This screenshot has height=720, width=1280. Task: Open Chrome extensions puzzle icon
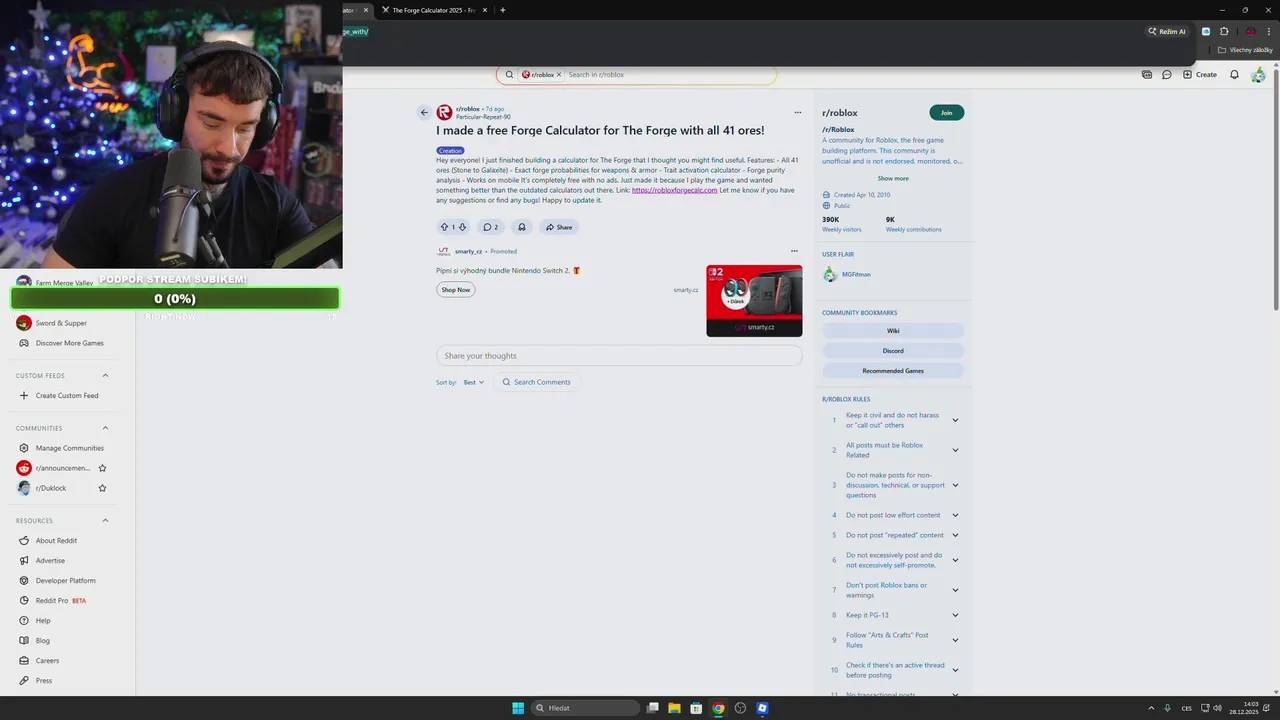tap(1224, 31)
